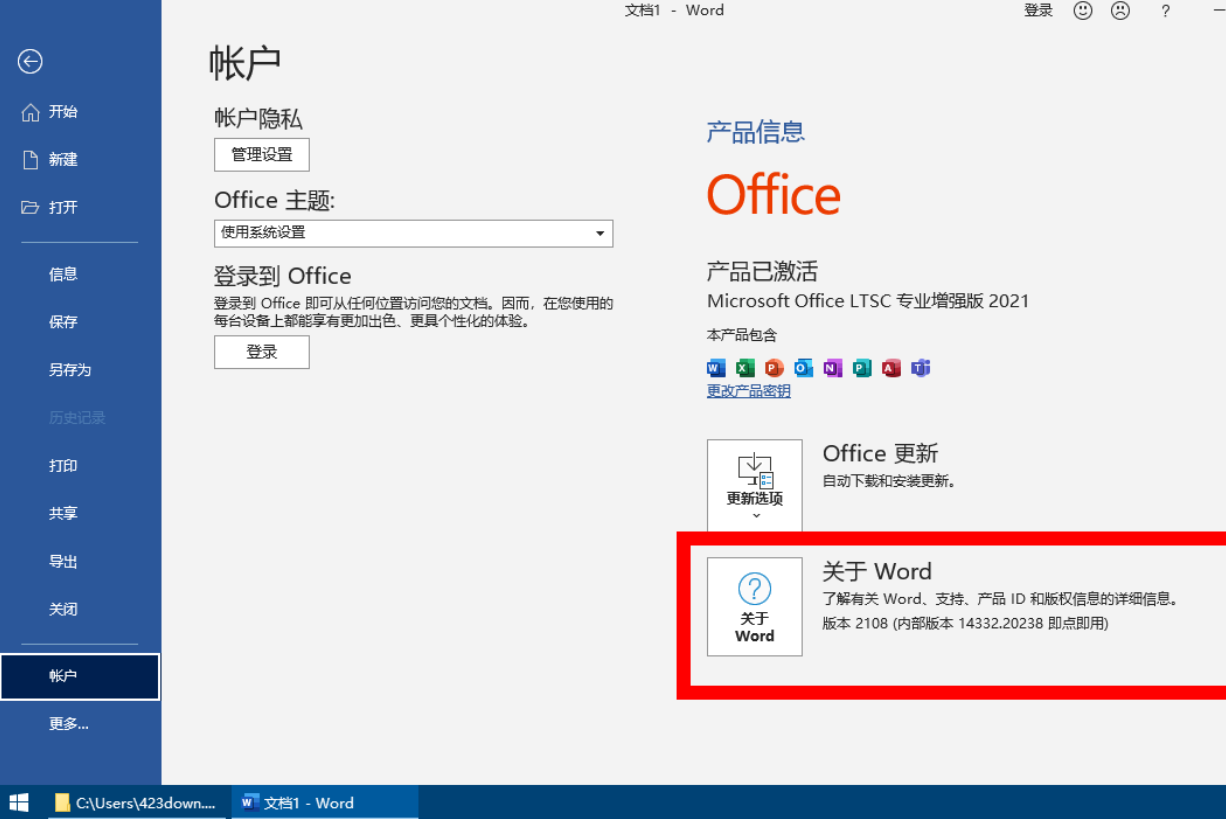Screen dimensions: 1226x819
Task: Click the text Microsoft Office LTSC 专业增强版 2021
Action: (868, 300)
